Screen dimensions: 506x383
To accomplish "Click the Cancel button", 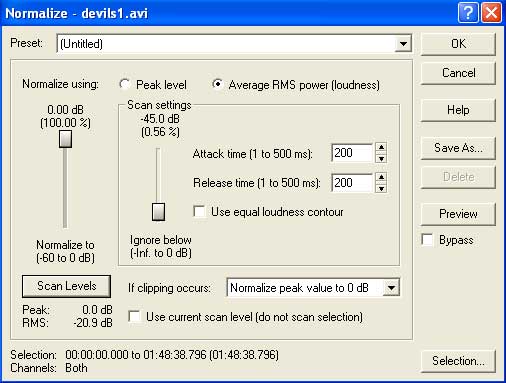I will tap(458, 73).
